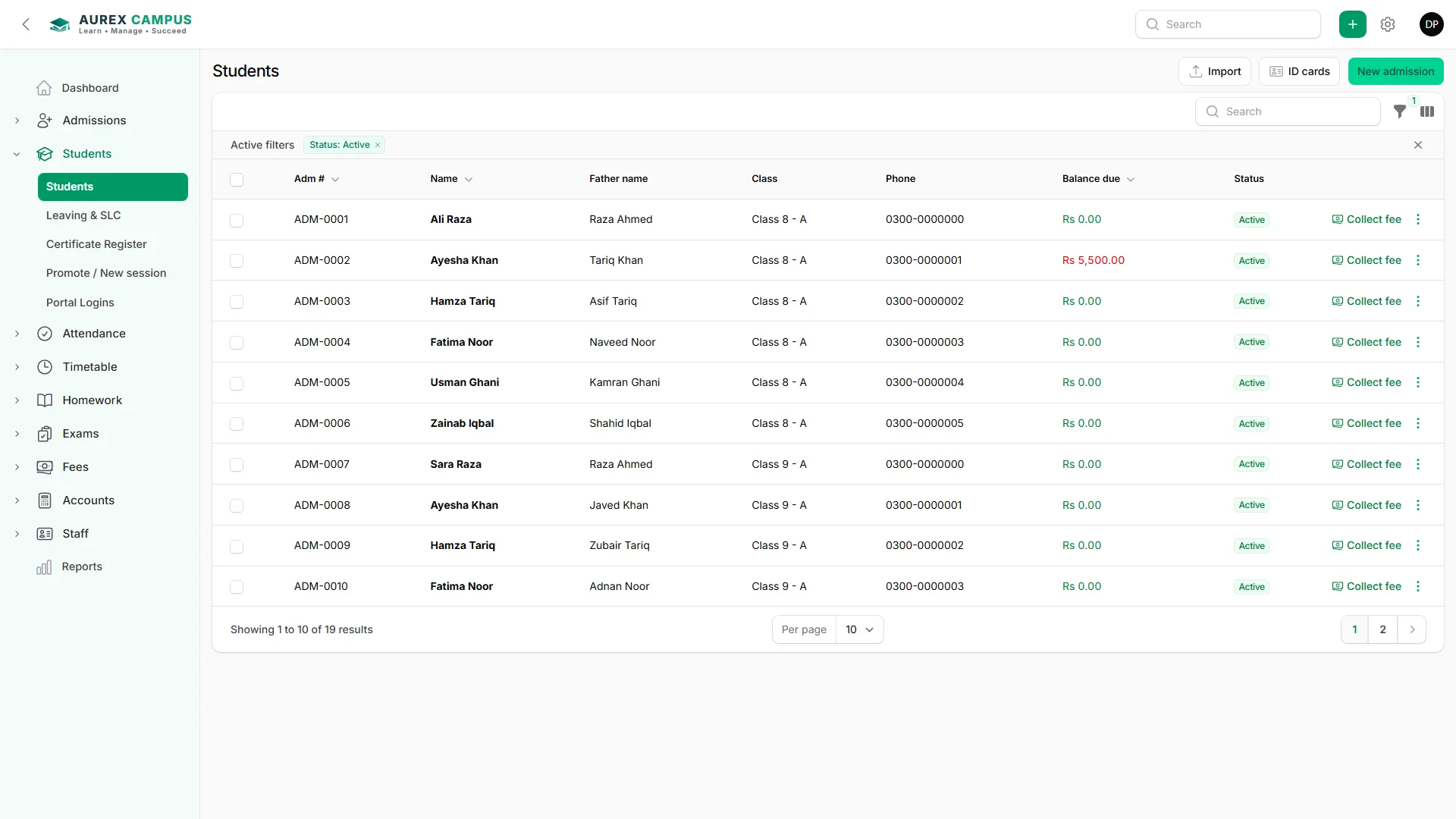Select the checkbox for ADM-0007 Sara Raza

[237, 465]
